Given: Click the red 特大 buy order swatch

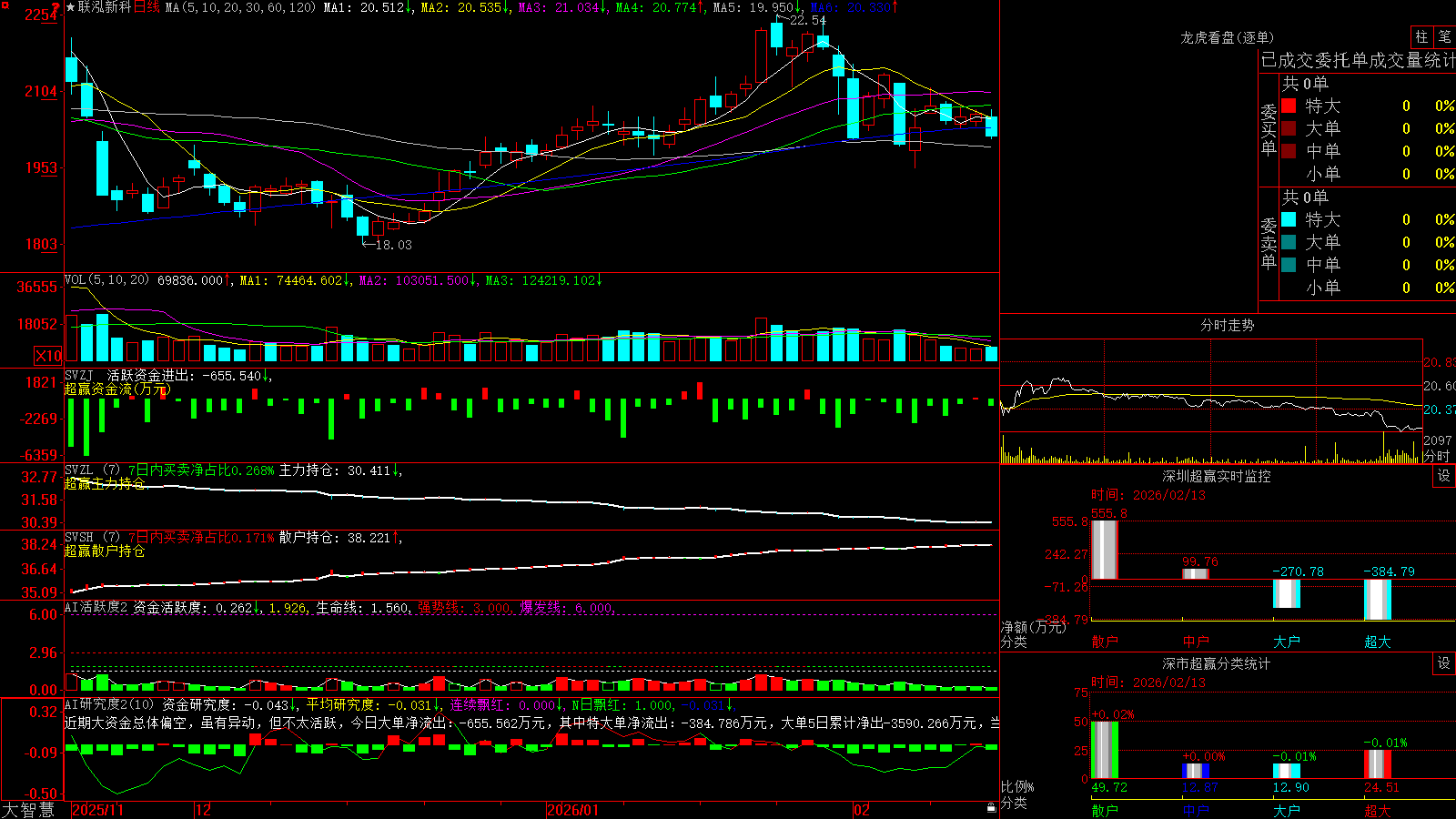Looking at the screenshot, I should [x=1289, y=106].
